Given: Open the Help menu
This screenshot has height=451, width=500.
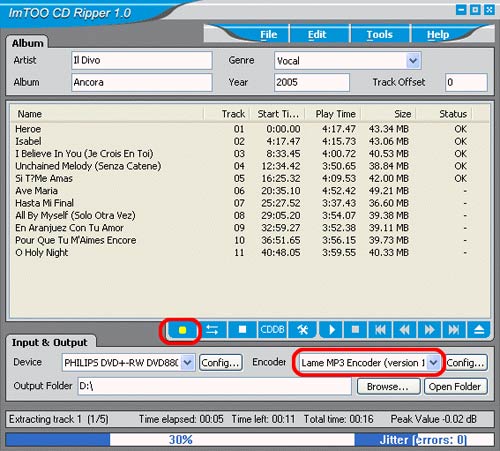Looking at the screenshot, I should [438, 34].
